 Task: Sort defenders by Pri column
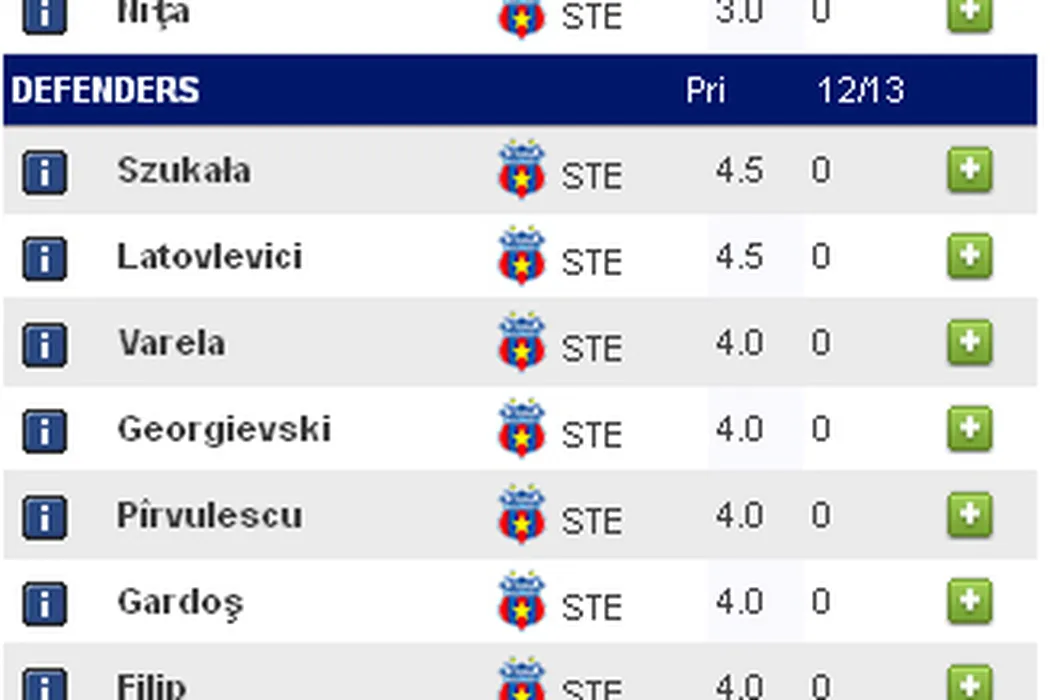click(705, 90)
